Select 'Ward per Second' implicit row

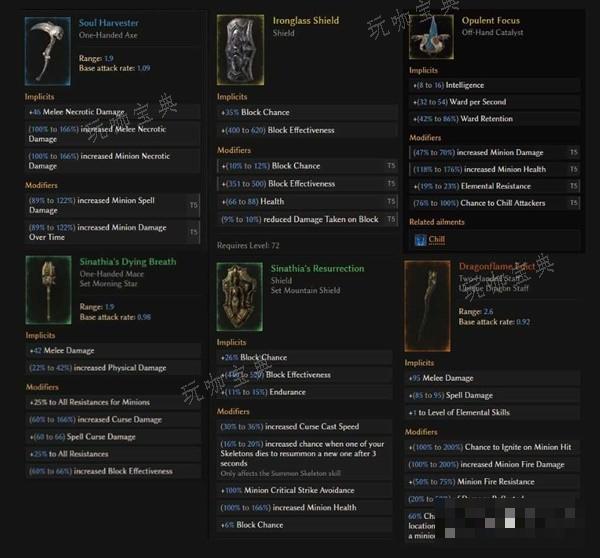coord(494,102)
